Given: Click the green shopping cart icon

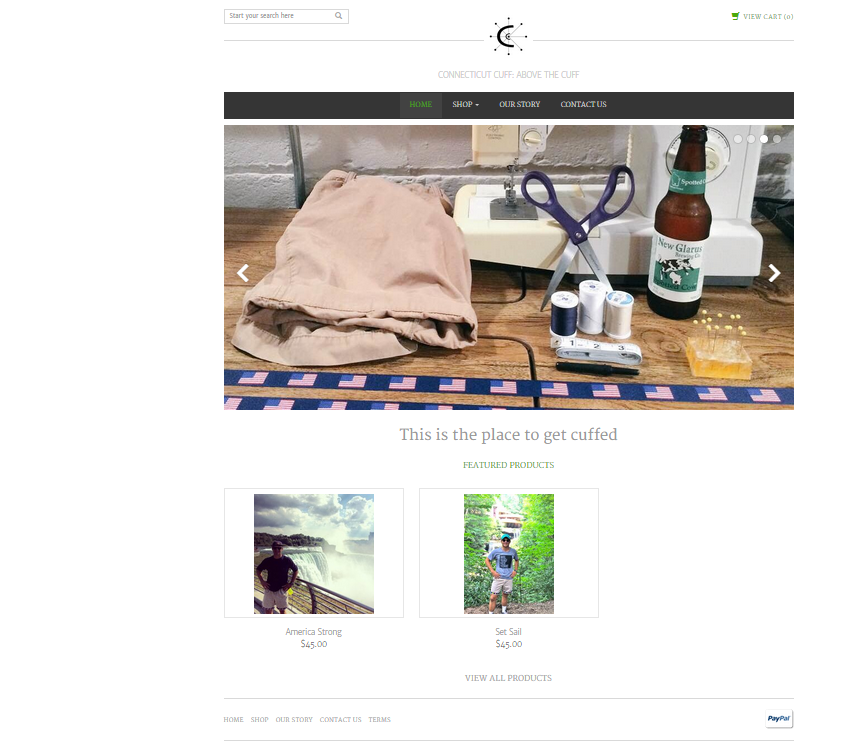Looking at the screenshot, I should tap(735, 16).
